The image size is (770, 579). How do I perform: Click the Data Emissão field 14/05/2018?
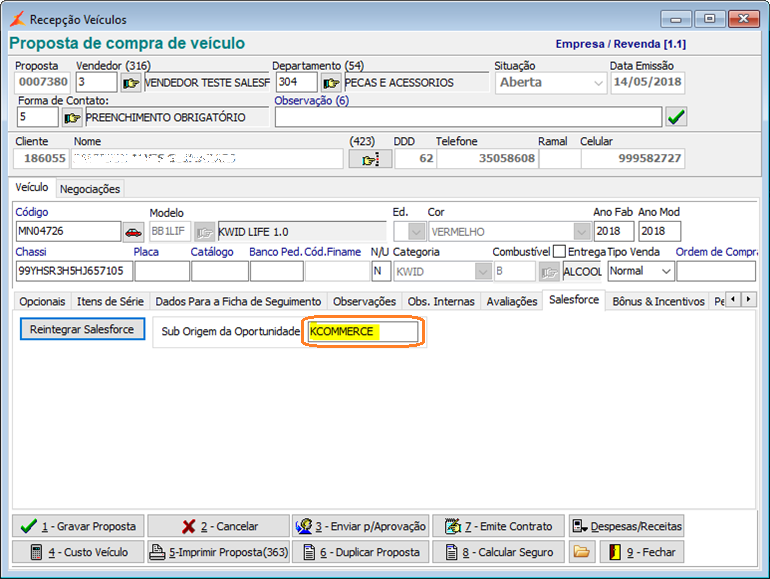point(647,83)
